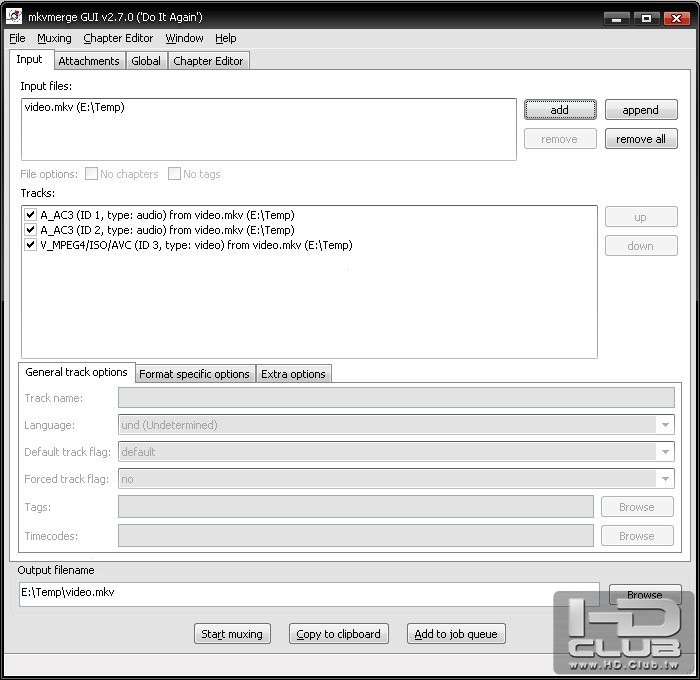700x680 pixels.
Task: Open the Extra options tab
Action: [x=293, y=374]
